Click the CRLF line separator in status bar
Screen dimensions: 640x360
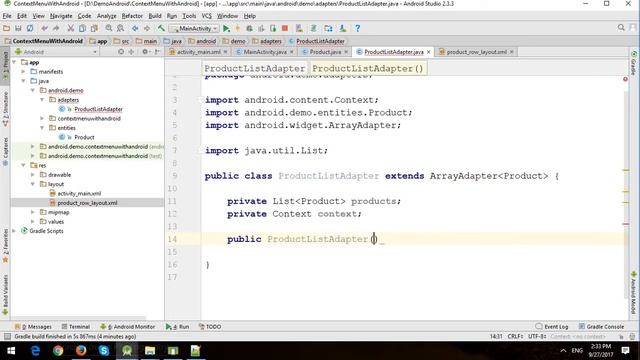coord(515,337)
